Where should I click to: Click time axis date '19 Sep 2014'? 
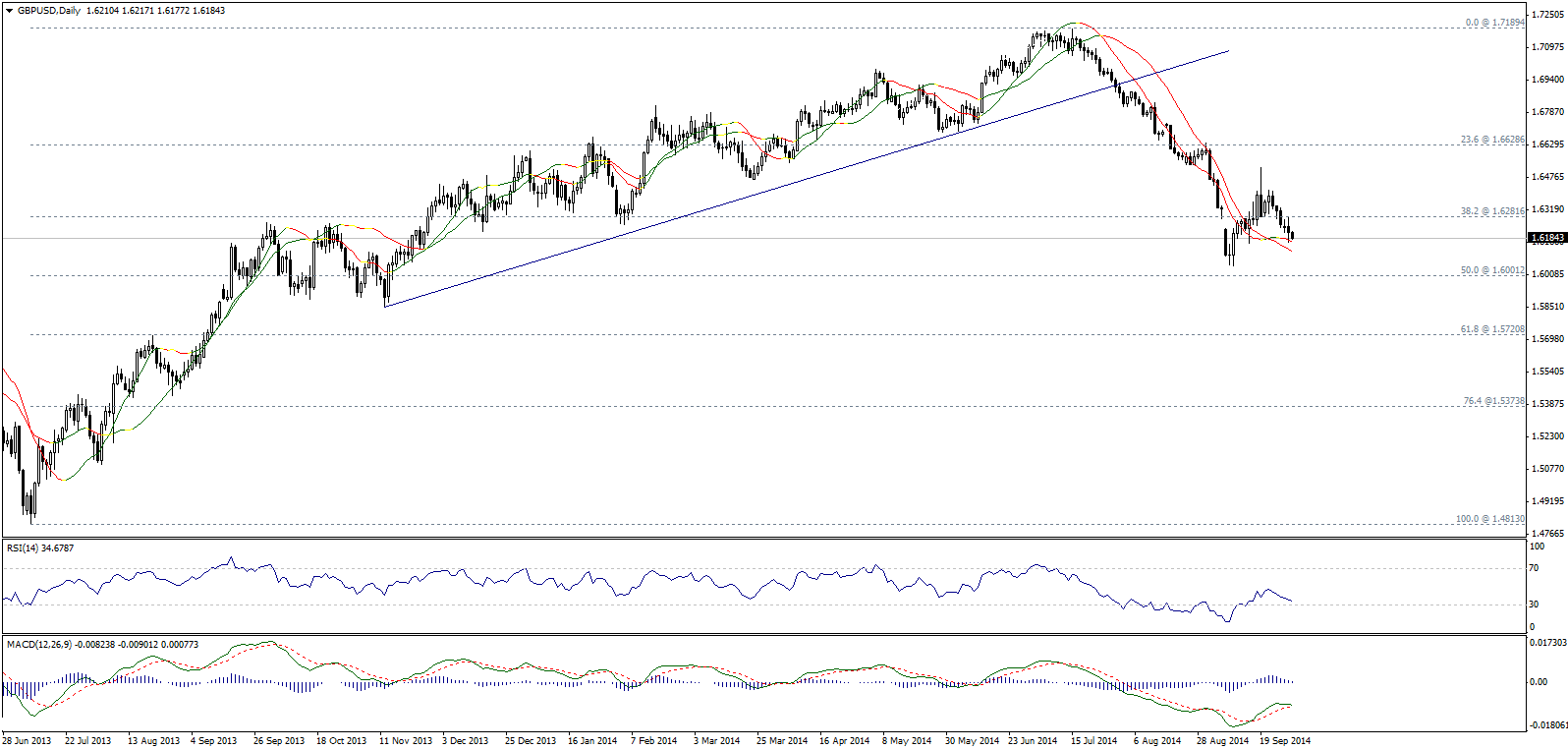1285,741
